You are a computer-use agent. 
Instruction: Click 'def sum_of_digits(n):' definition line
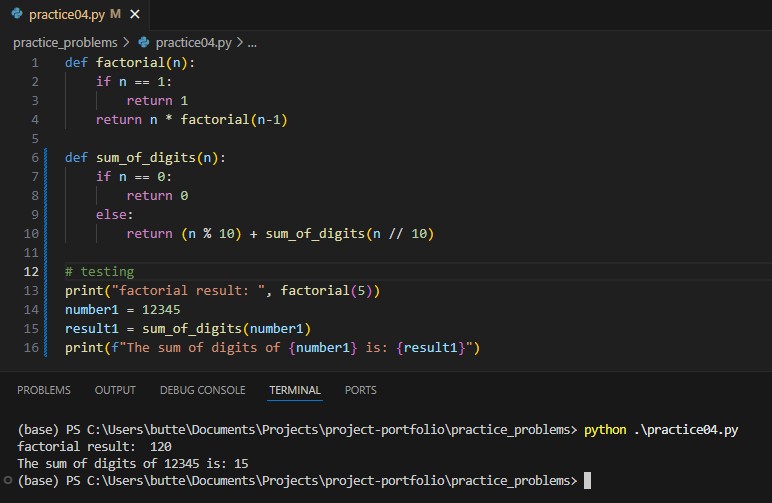(145, 157)
